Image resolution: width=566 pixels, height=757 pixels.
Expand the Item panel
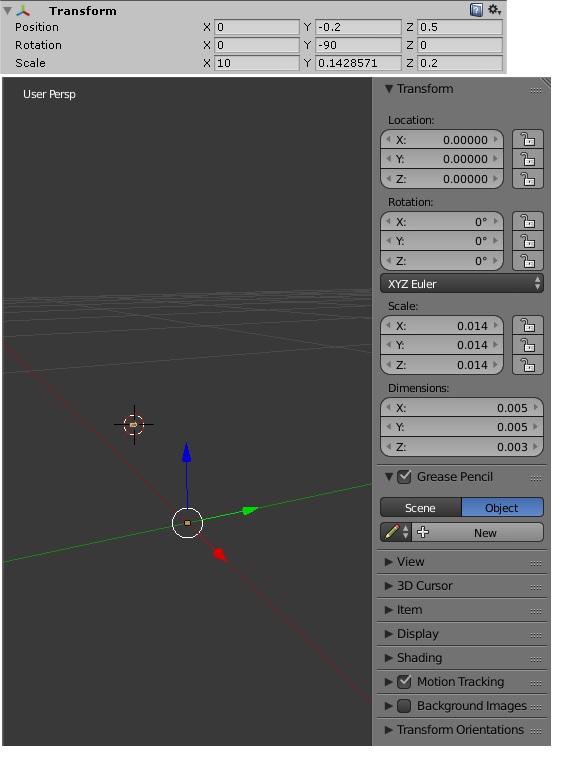[x=389, y=610]
